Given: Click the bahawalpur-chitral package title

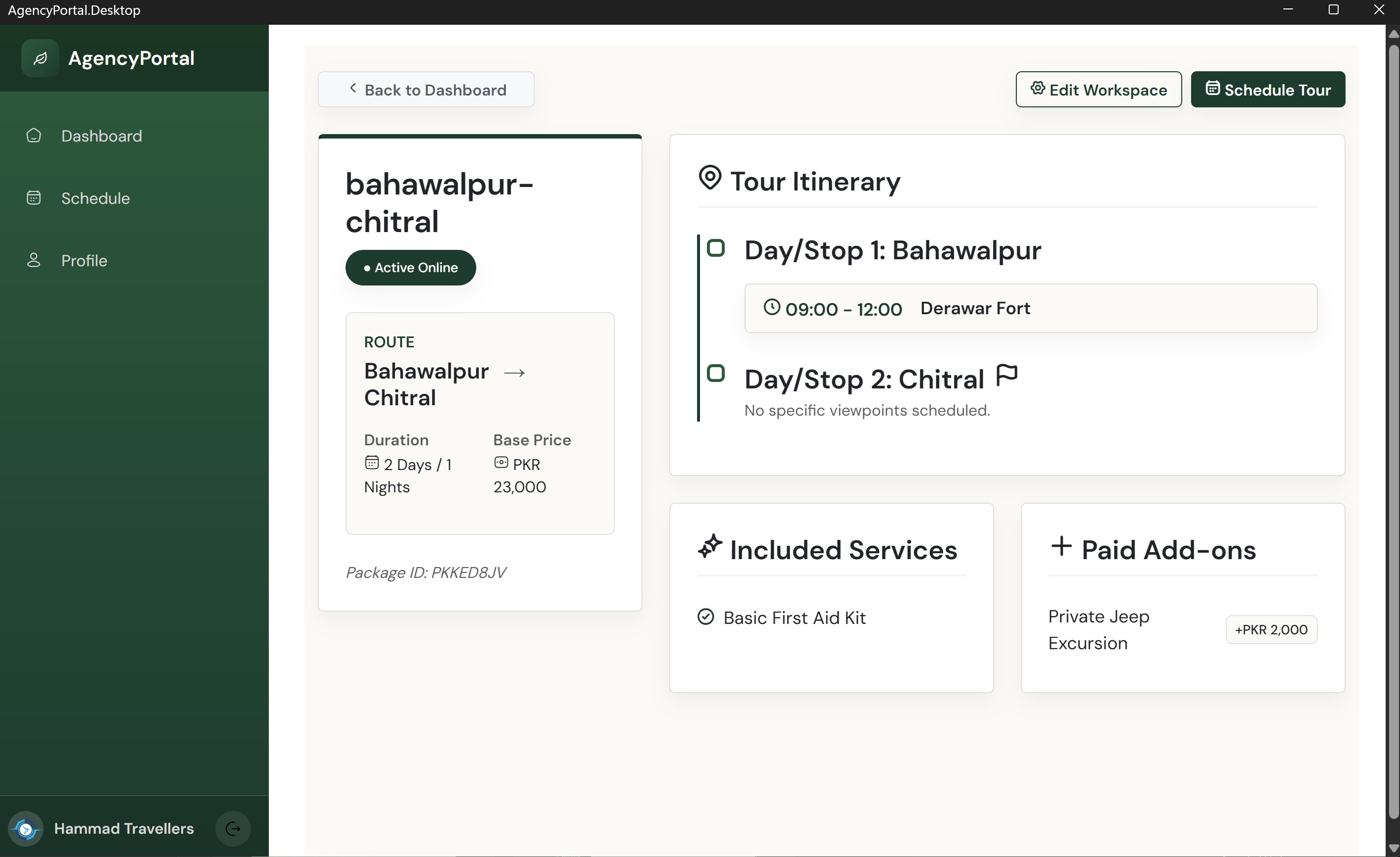Looking at the screenshot, I should coord(439,203).
